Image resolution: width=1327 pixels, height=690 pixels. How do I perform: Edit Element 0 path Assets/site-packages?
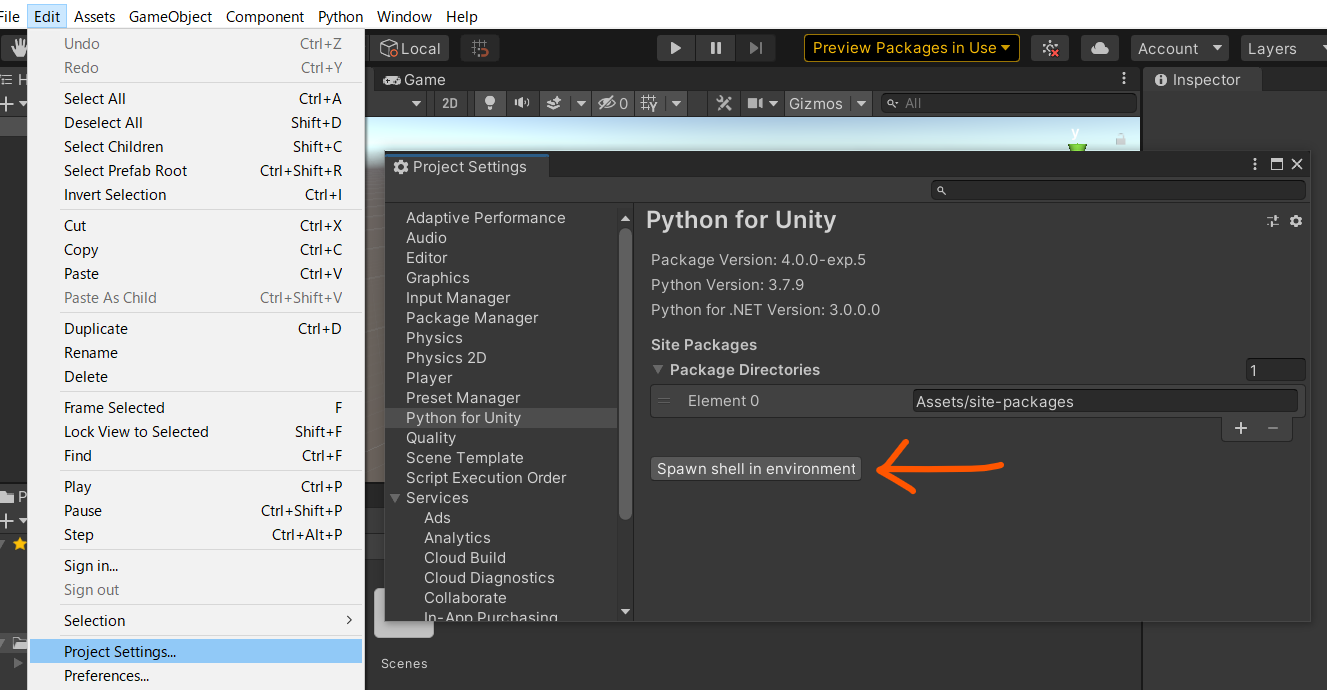1105,401
